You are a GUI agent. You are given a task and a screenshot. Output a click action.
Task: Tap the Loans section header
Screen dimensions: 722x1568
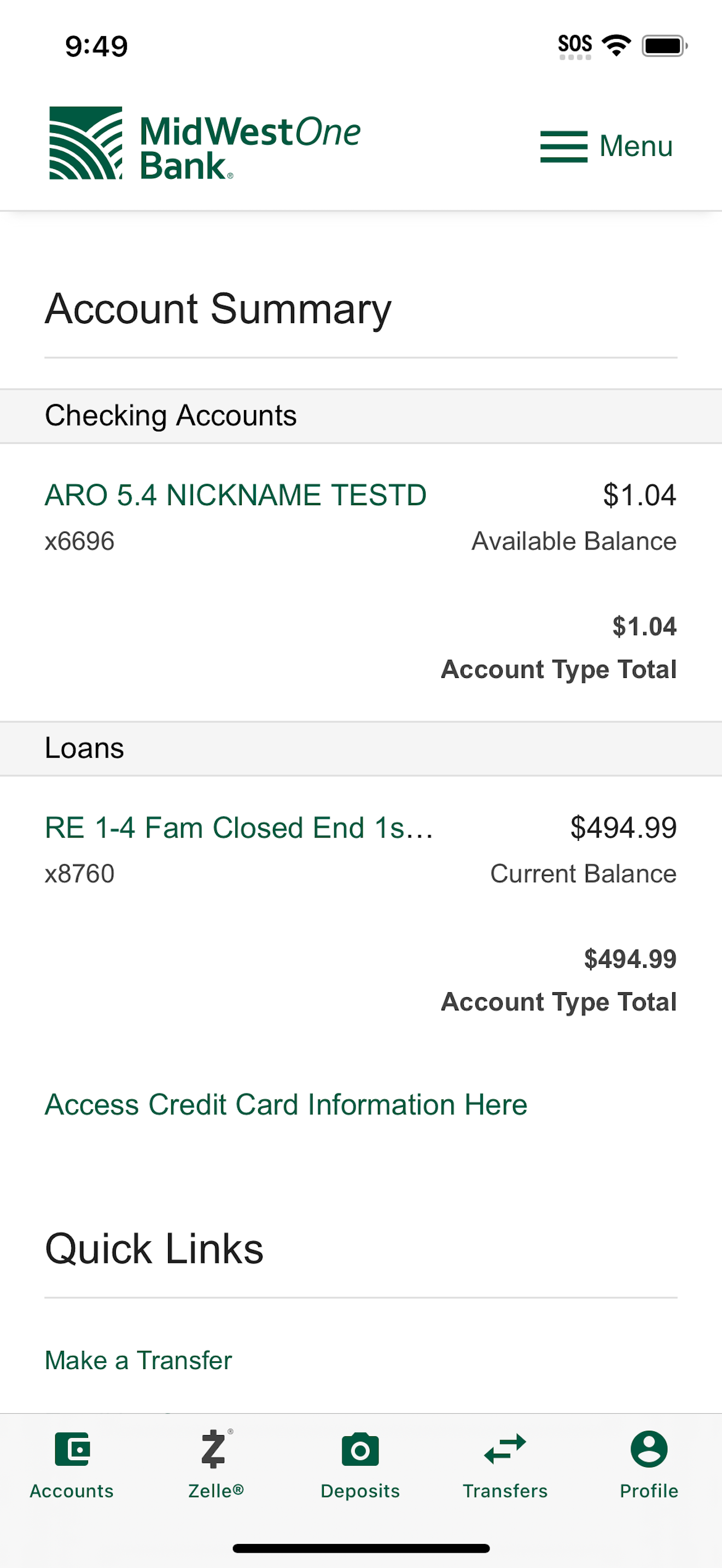(x=361, y=748)
